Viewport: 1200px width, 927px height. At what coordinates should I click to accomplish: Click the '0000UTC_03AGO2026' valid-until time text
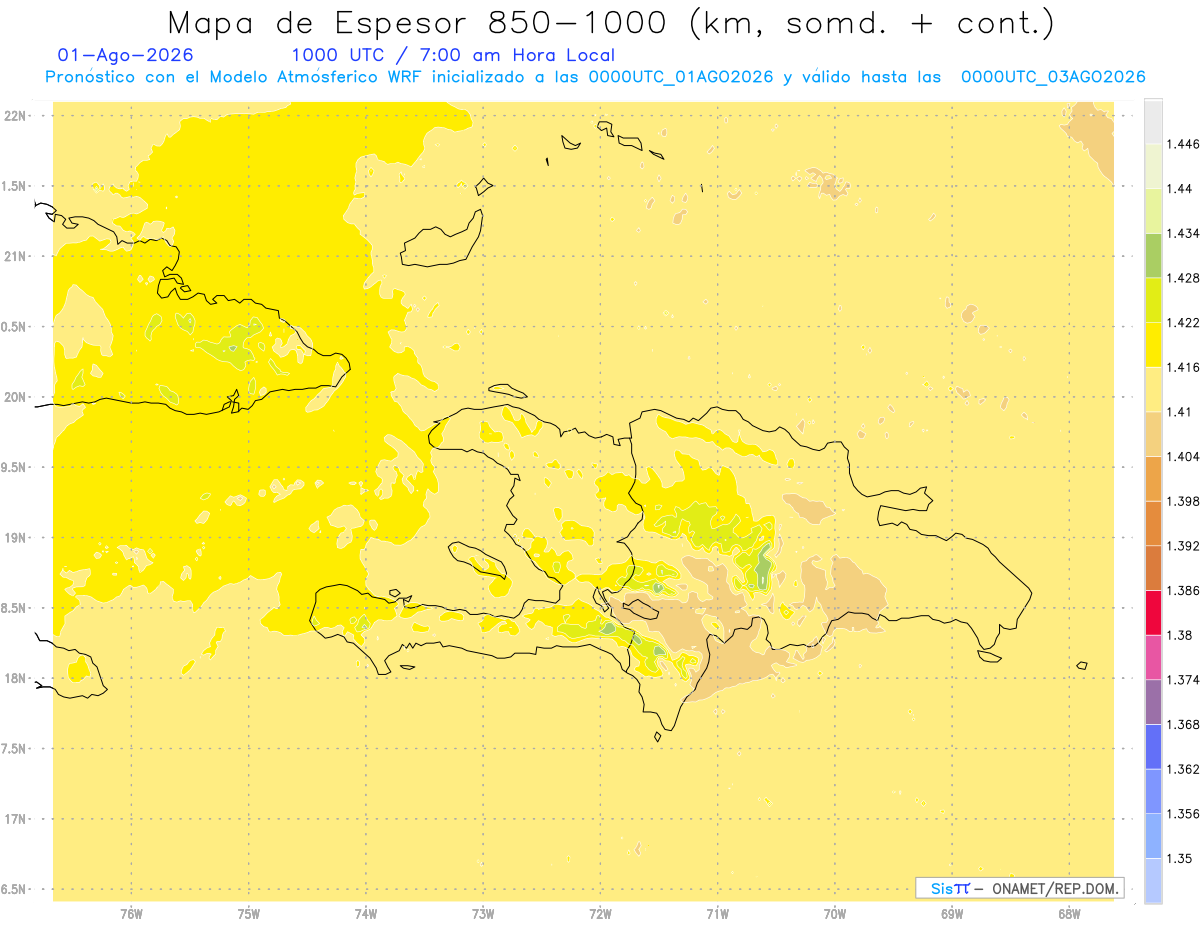1053,77
